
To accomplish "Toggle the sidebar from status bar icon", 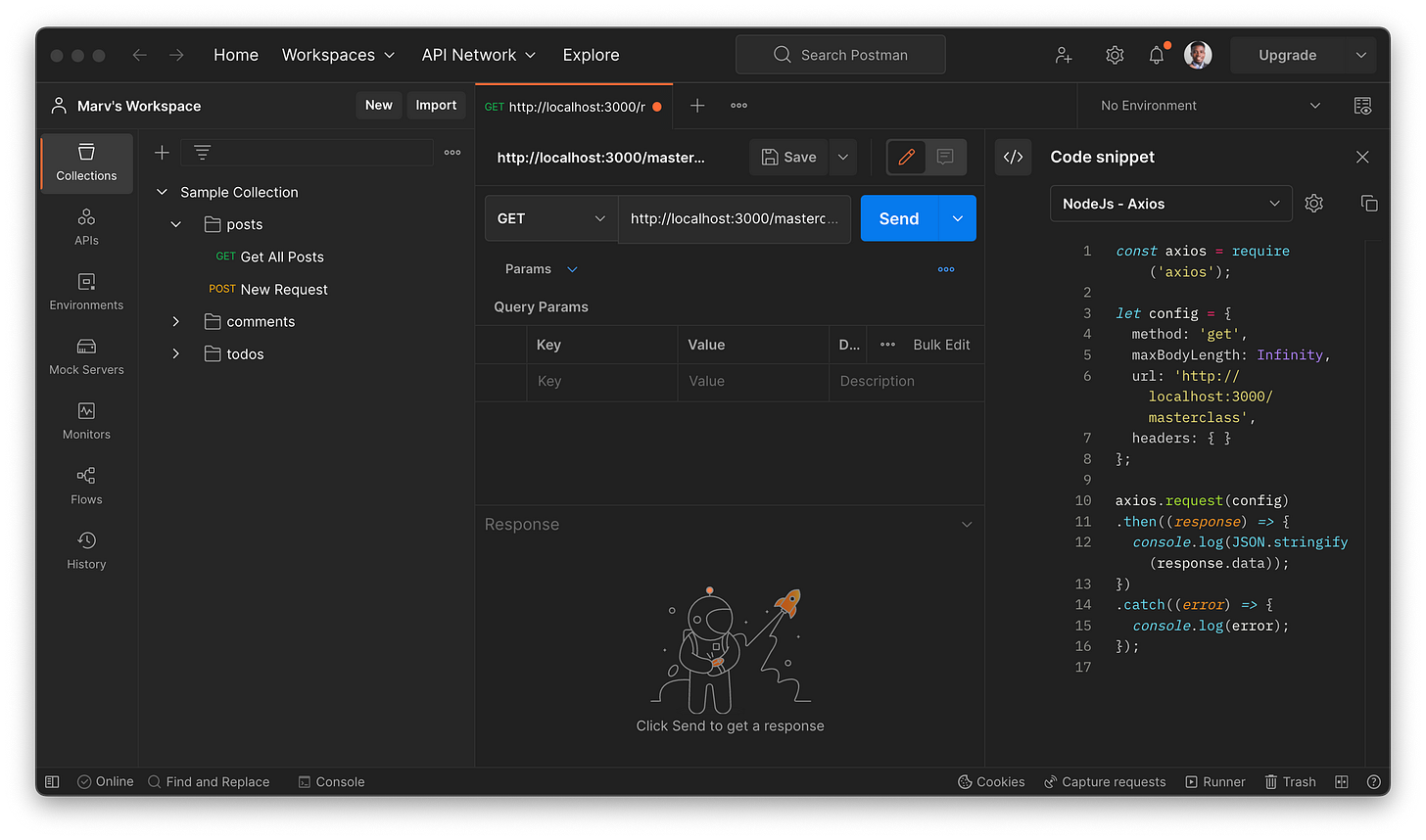I will click(52, 781).
